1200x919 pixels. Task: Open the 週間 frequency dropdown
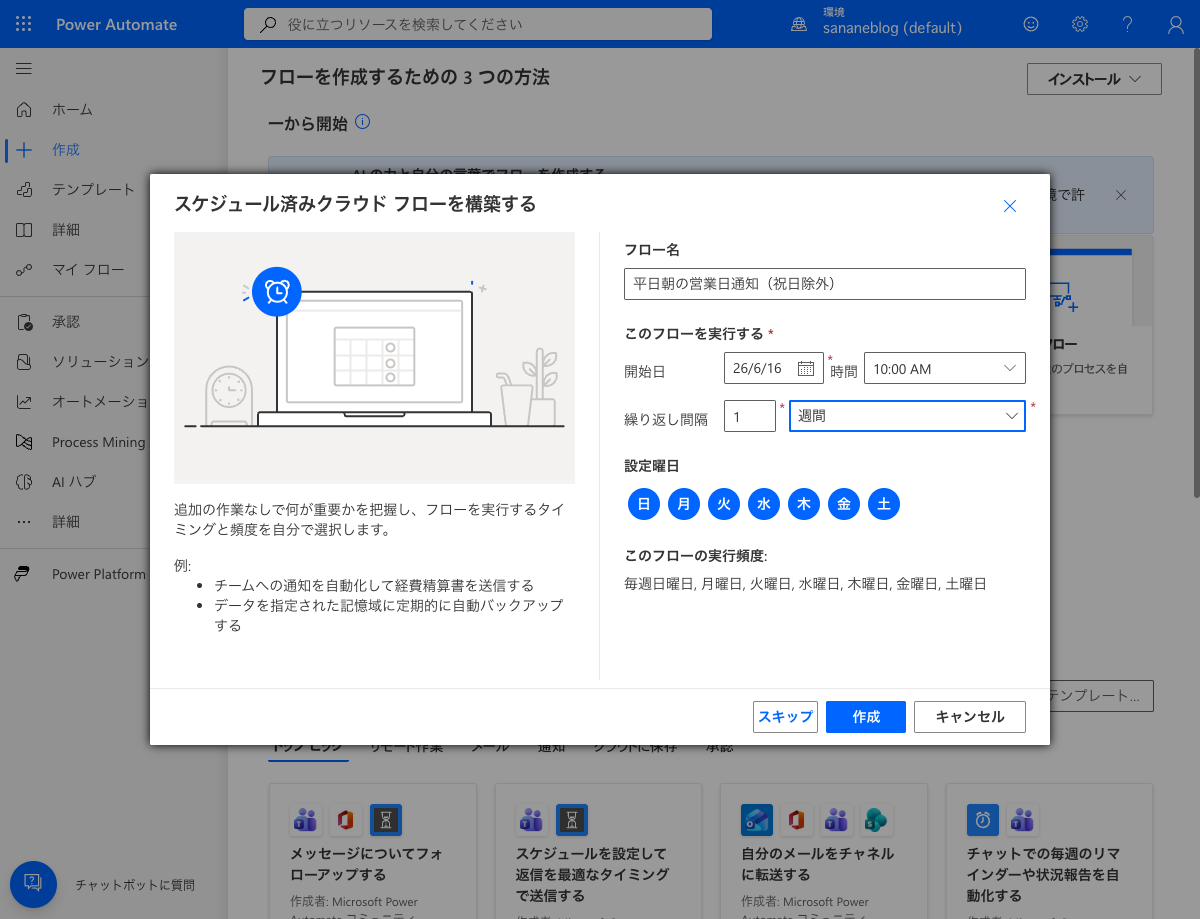[907, 416]
